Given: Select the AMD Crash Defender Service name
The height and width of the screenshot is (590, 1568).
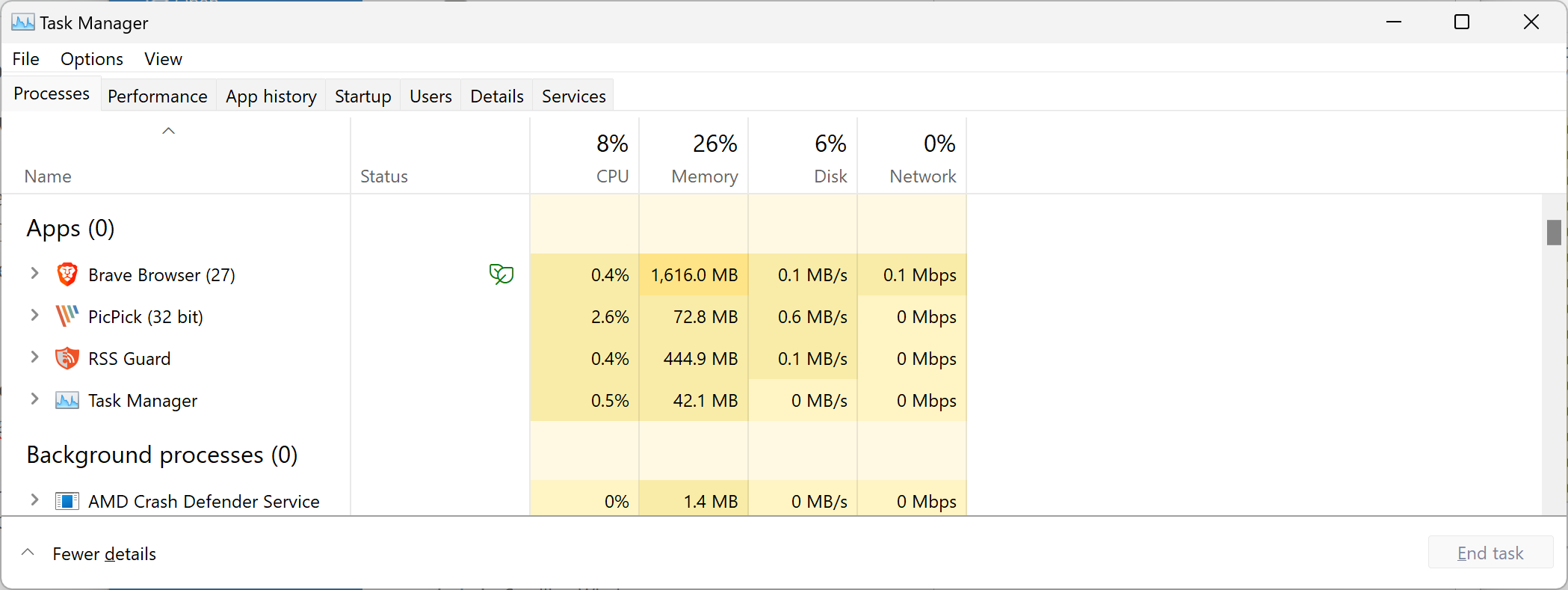Looking at the screenshot, I should click(204, 502).
